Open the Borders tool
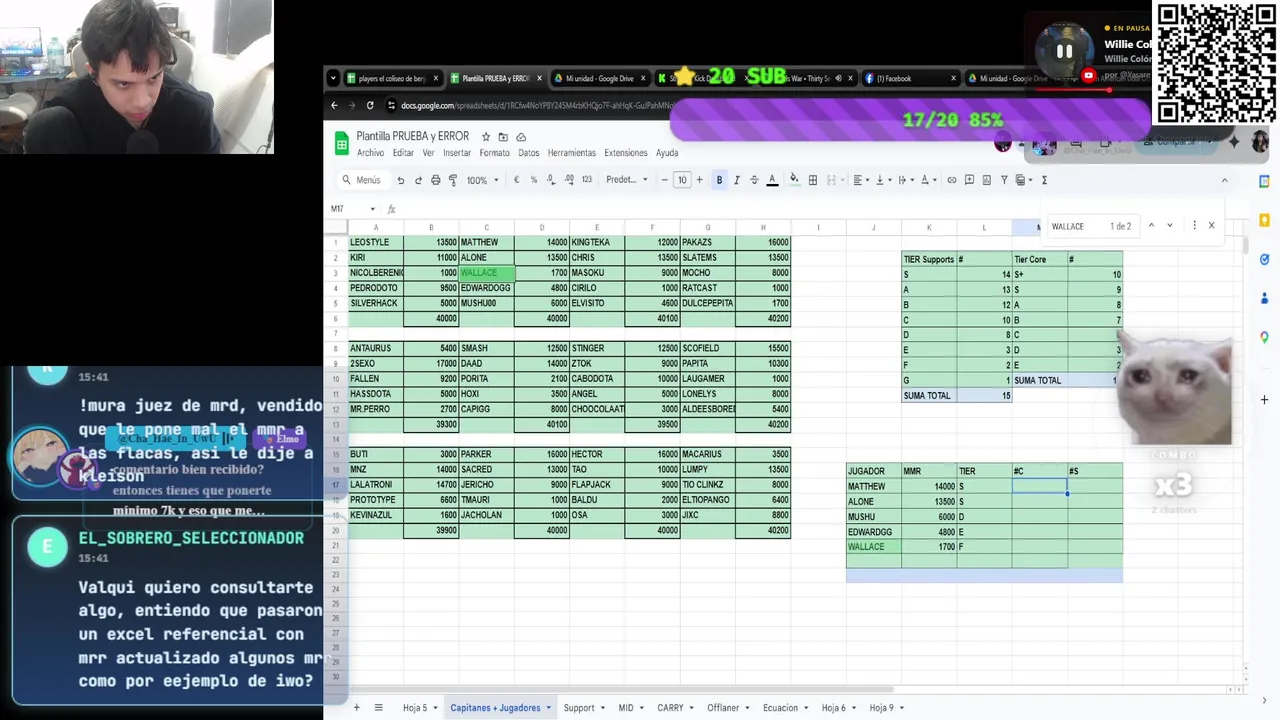 coord(813,180)
